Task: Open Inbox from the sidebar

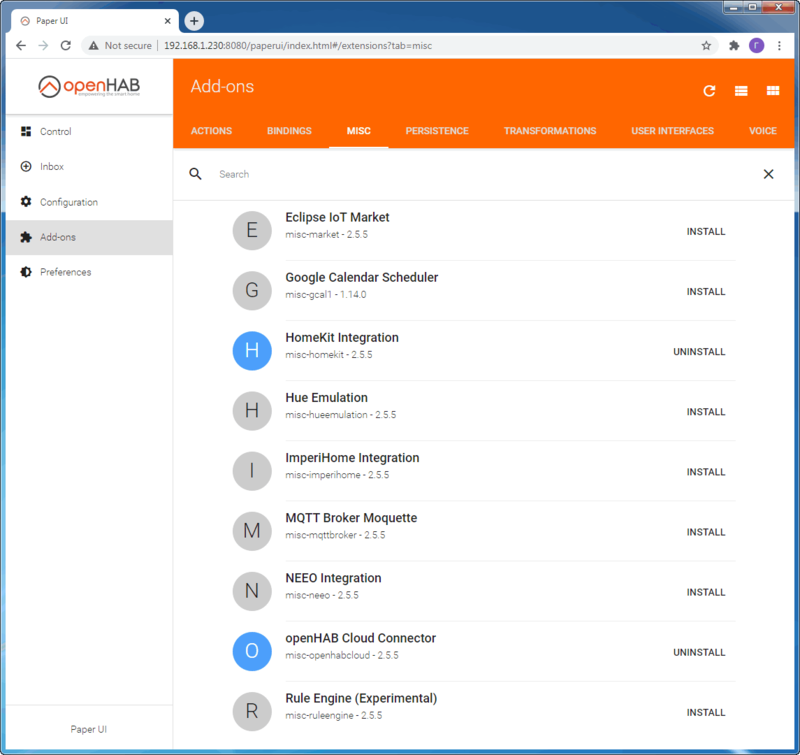Action: tap(51, 167)
